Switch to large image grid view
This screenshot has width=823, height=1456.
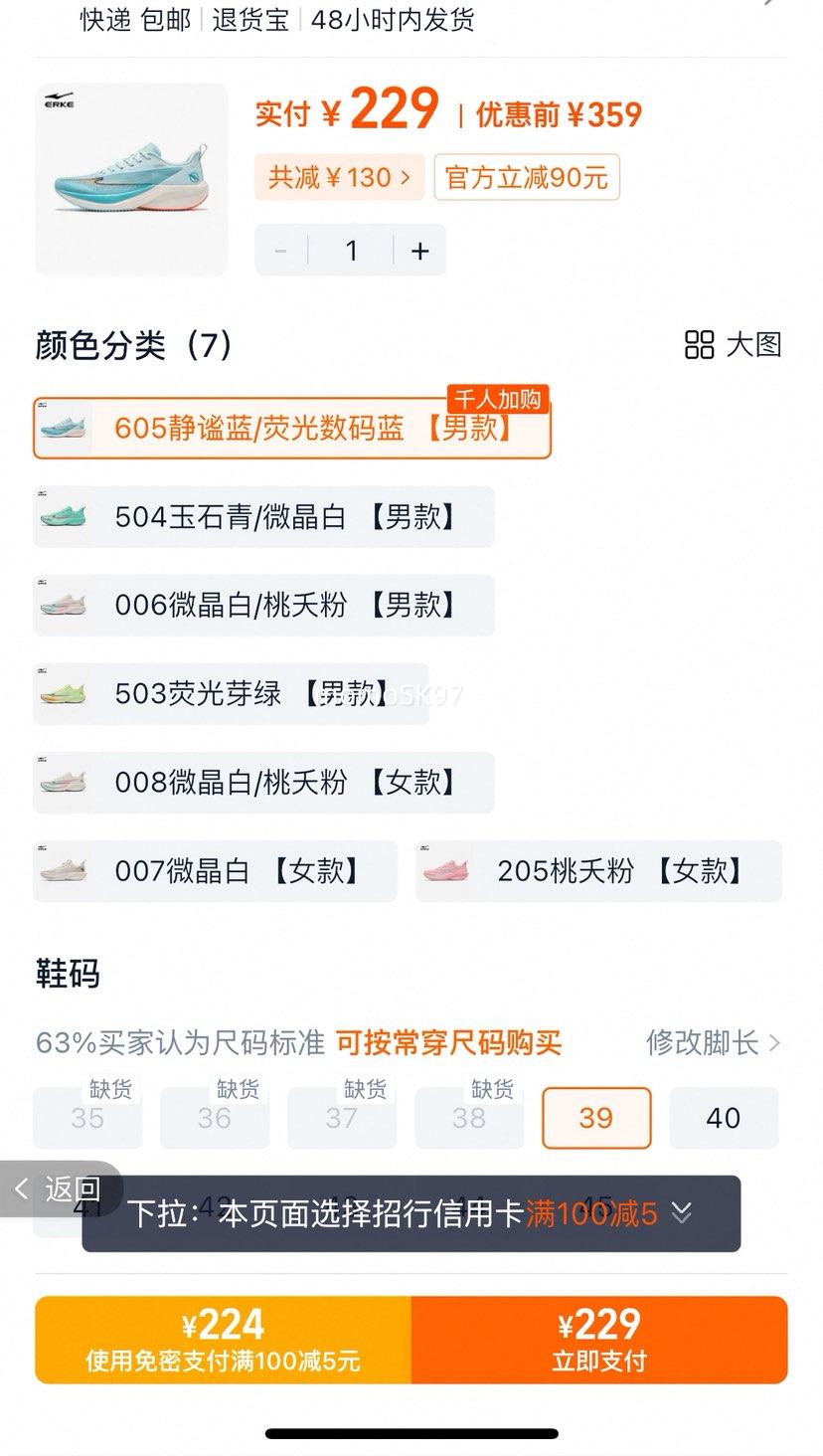734,345
